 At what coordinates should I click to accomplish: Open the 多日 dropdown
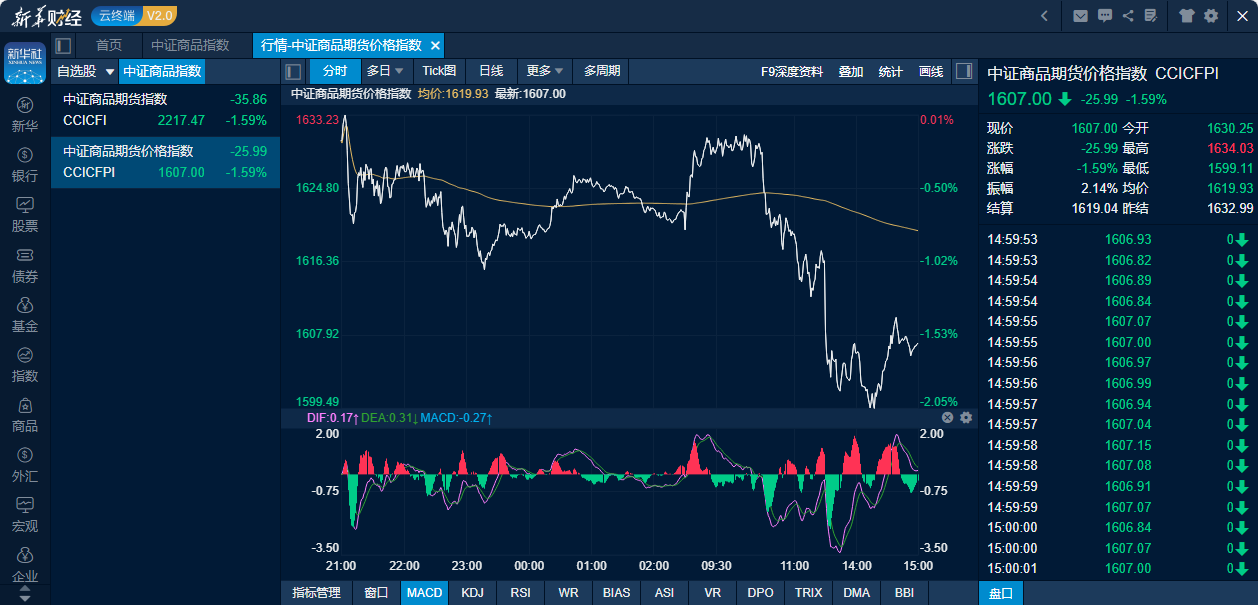point(385,71)
